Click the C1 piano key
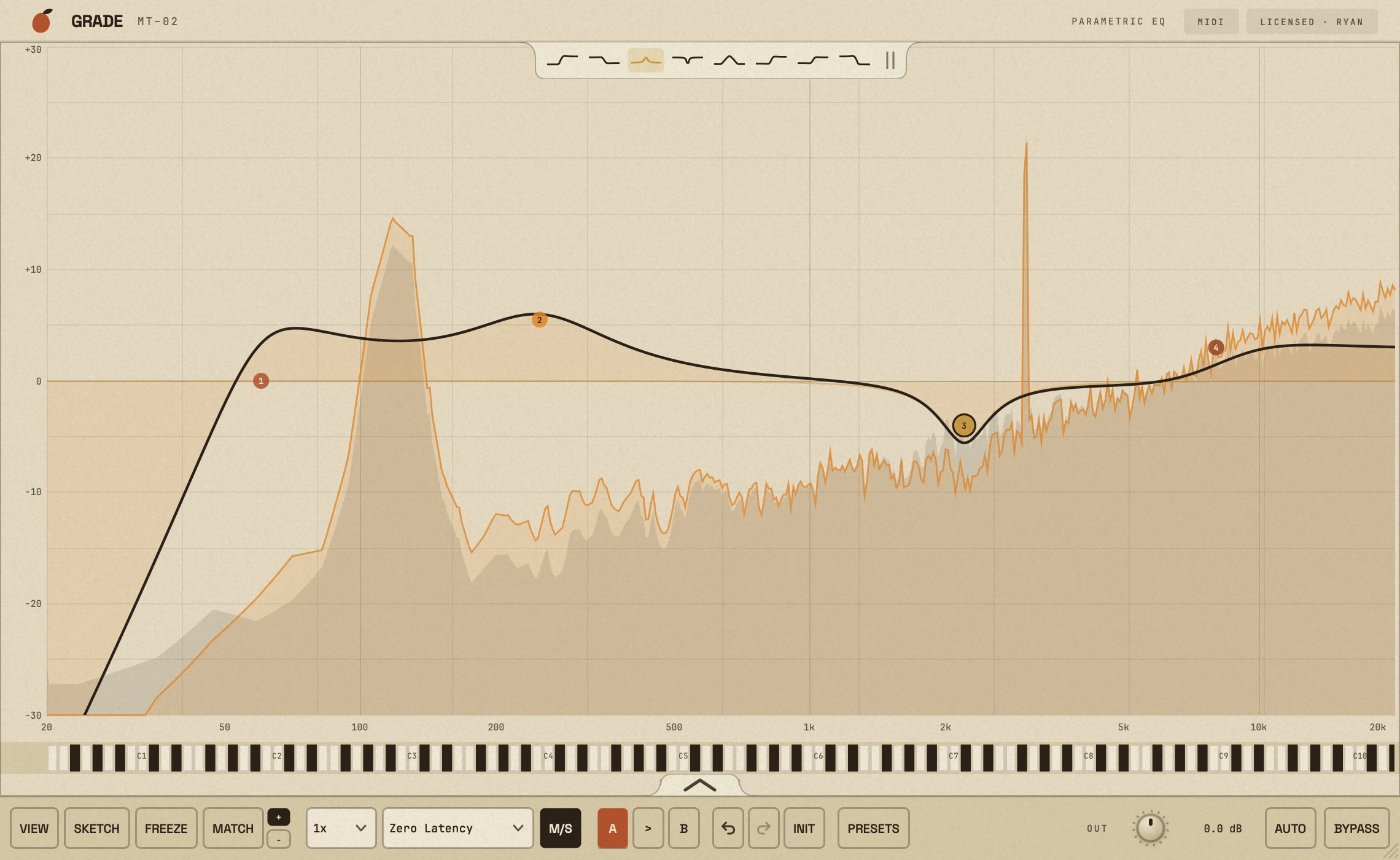Viewport: 1400px width, 860px height. 142,758
